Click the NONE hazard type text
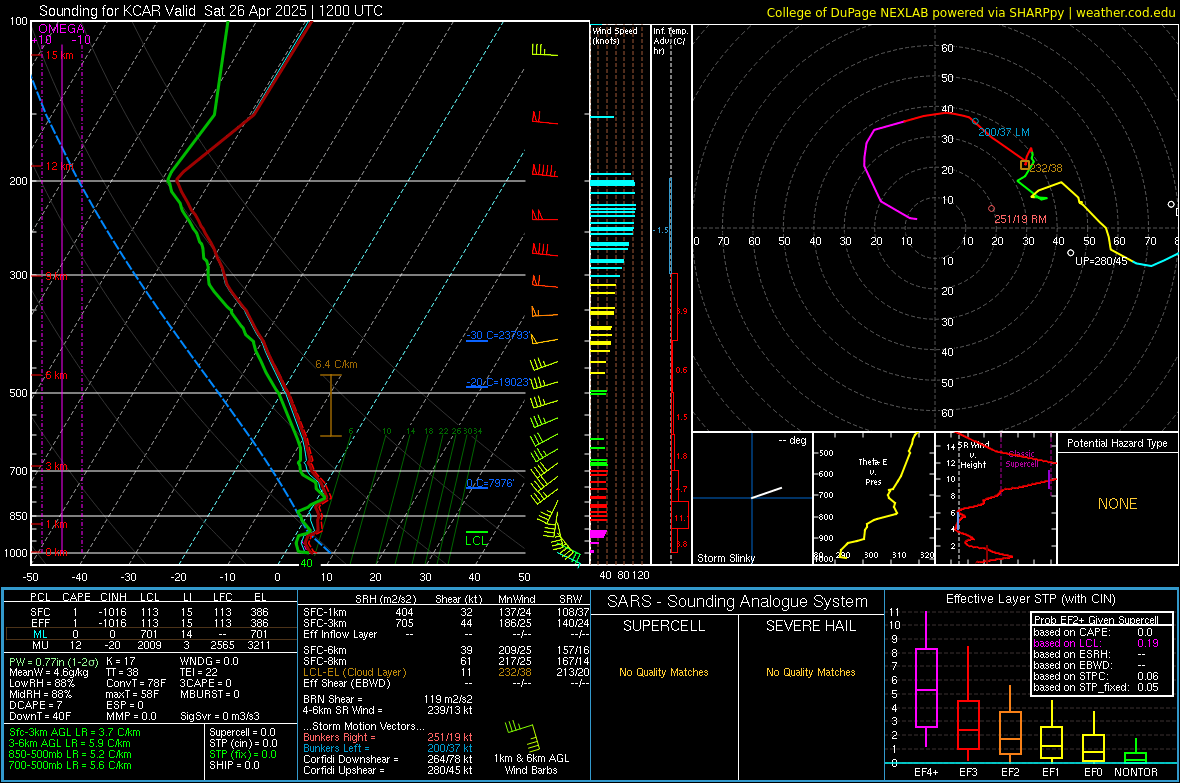 (1117, 504)
